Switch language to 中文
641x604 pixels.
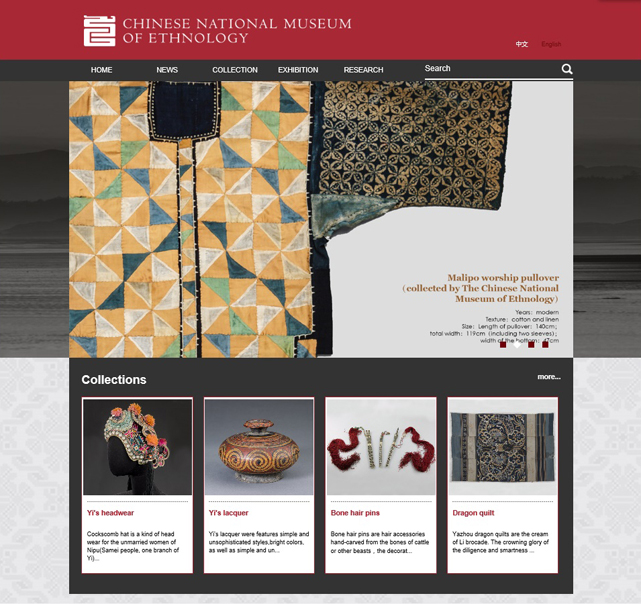522,44
